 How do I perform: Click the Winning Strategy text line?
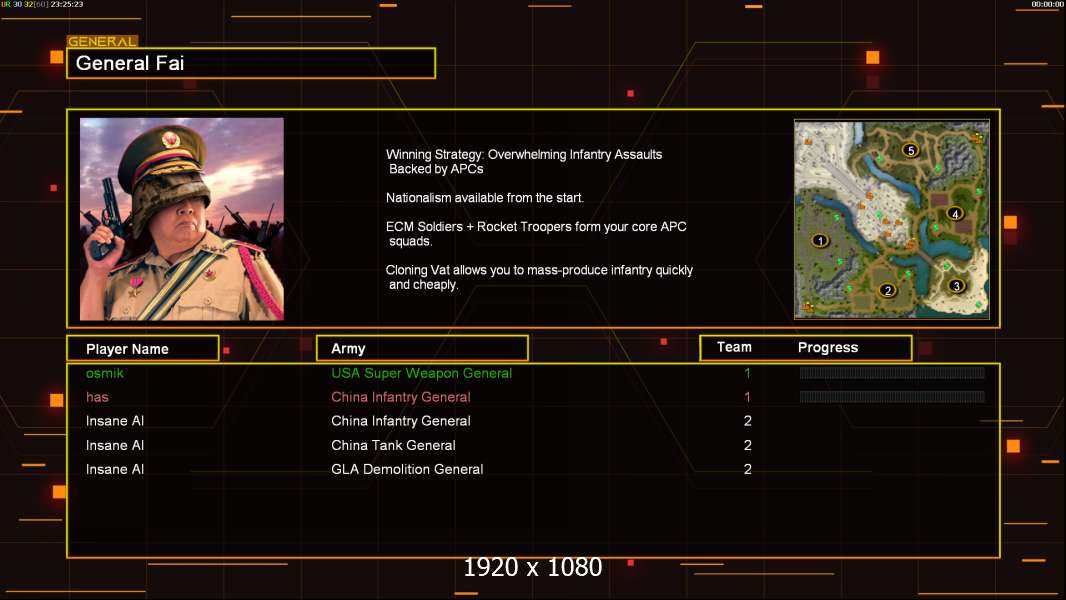(x=523, y=162)
